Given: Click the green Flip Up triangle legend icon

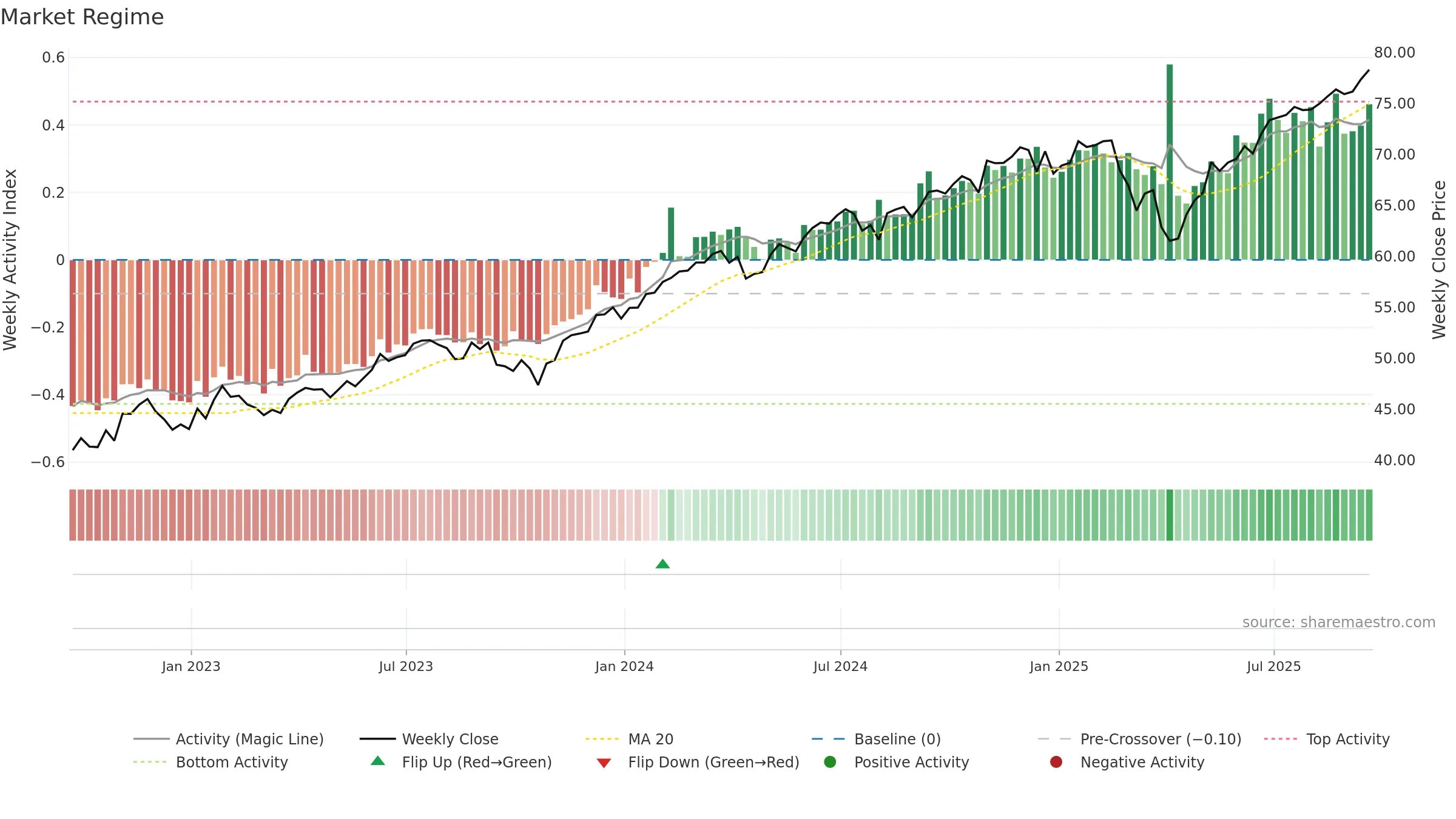Looking at the screenshot, I should (378, 761).
